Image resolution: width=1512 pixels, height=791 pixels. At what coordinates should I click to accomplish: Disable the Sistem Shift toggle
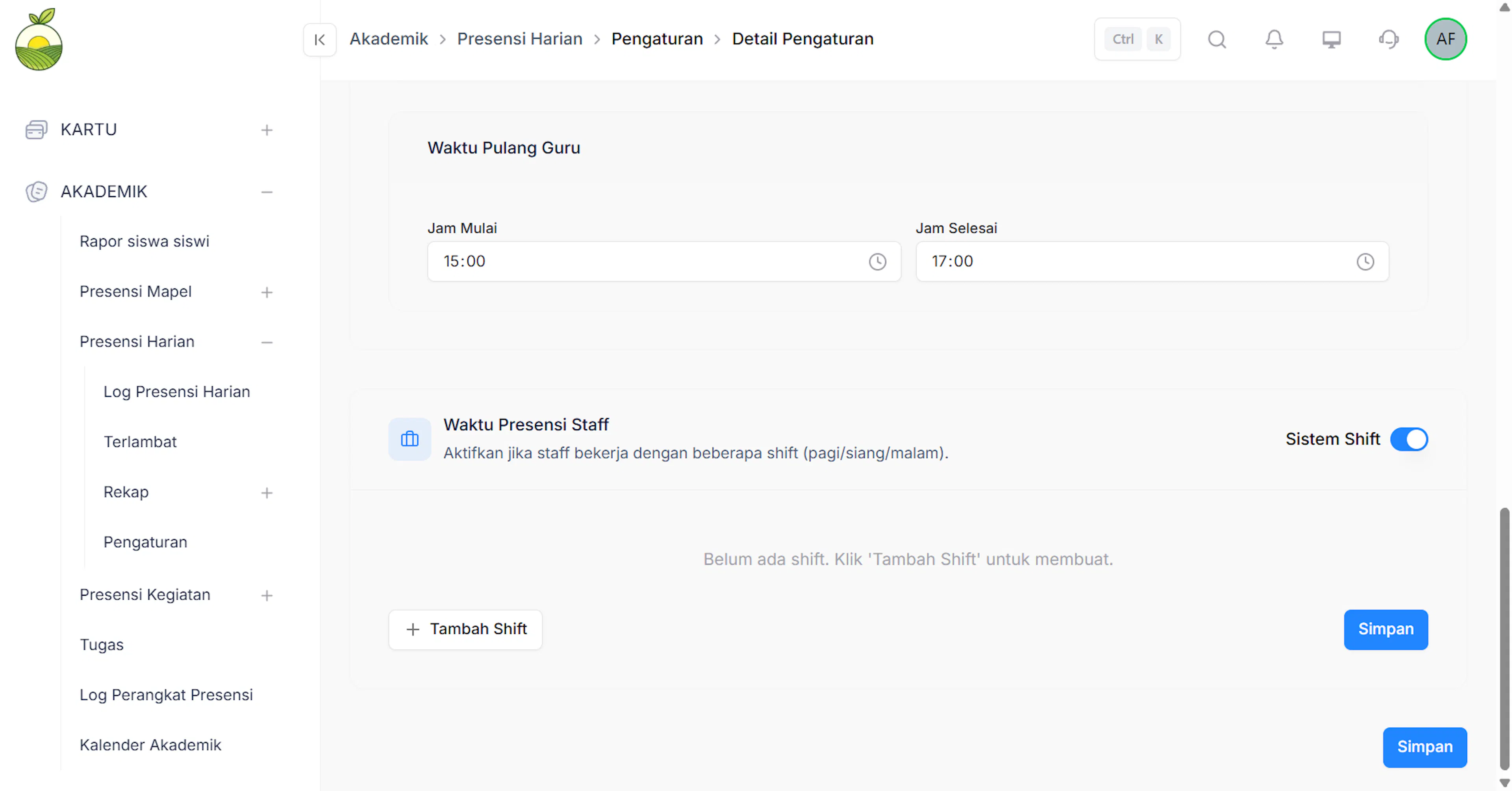coord(1409,439)
